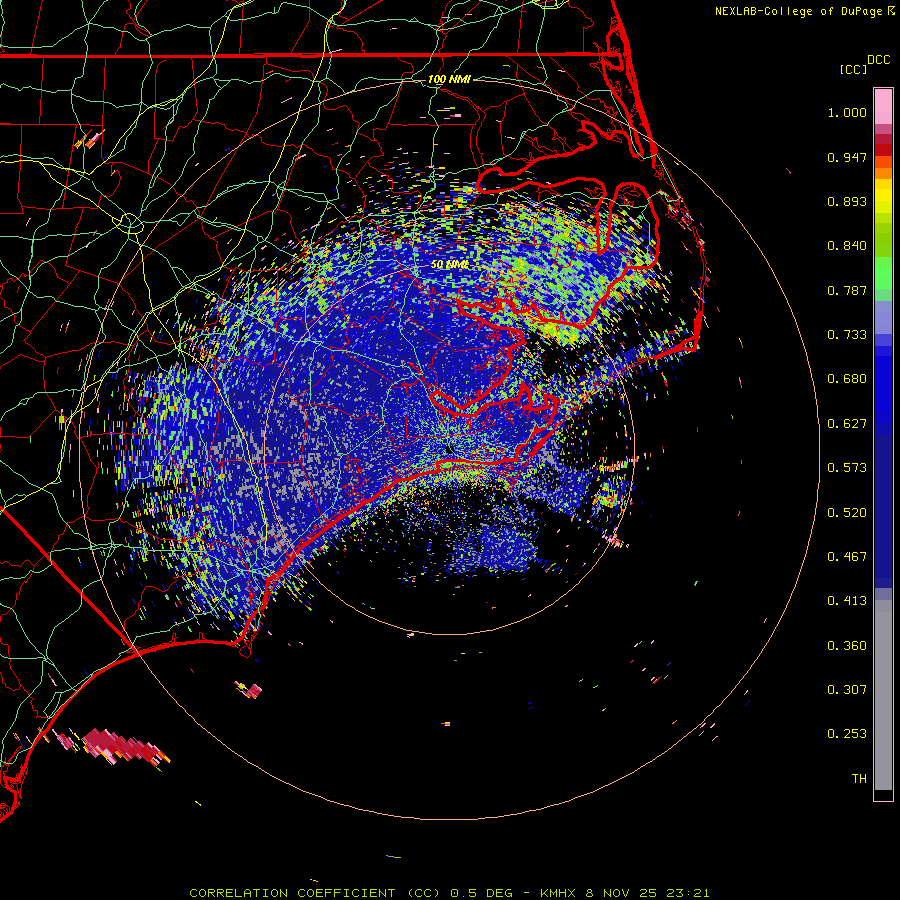Select the 1.000 legend value
900x900 pixels.
tap(847, 112)
